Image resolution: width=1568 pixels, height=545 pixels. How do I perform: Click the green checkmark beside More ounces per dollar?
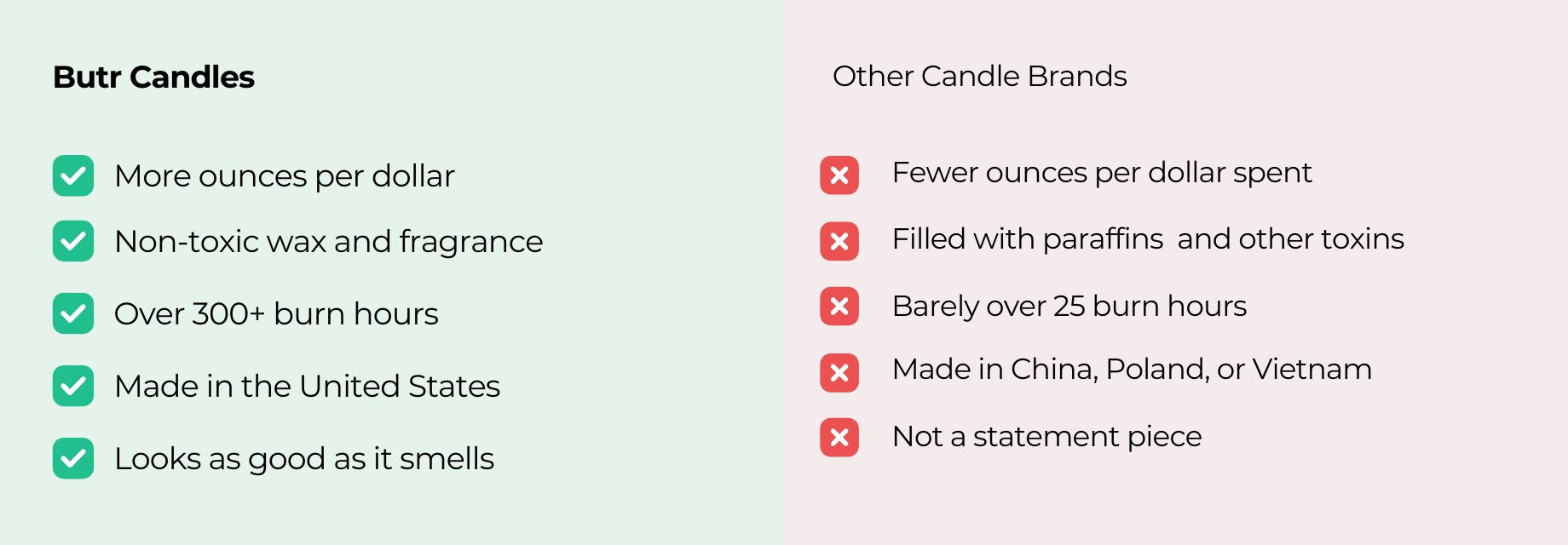pyautogui.click(x=73, y=175)
